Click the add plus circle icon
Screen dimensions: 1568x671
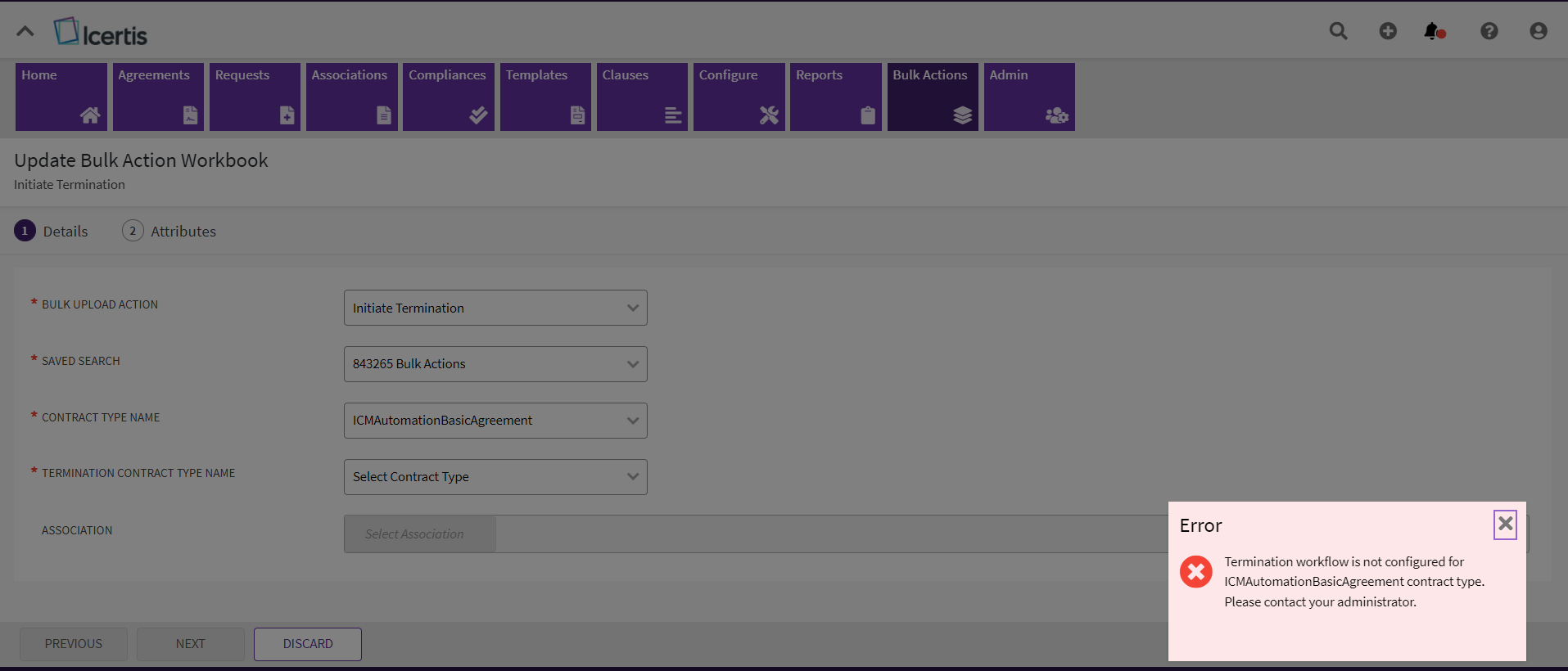tap(1388, 31)
